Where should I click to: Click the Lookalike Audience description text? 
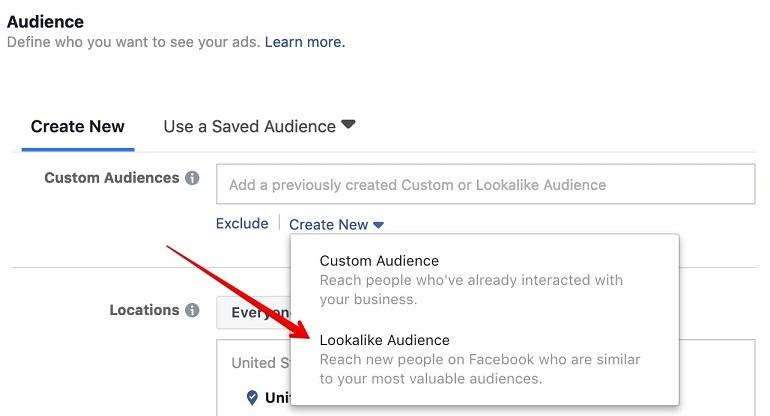tap(480, 369)
